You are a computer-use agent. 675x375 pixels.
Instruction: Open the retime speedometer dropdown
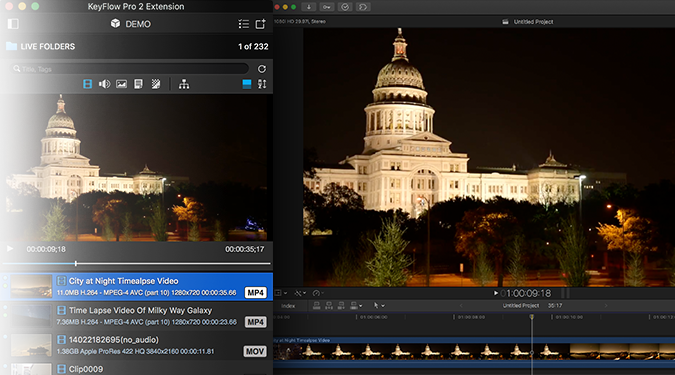pos(318,293)
